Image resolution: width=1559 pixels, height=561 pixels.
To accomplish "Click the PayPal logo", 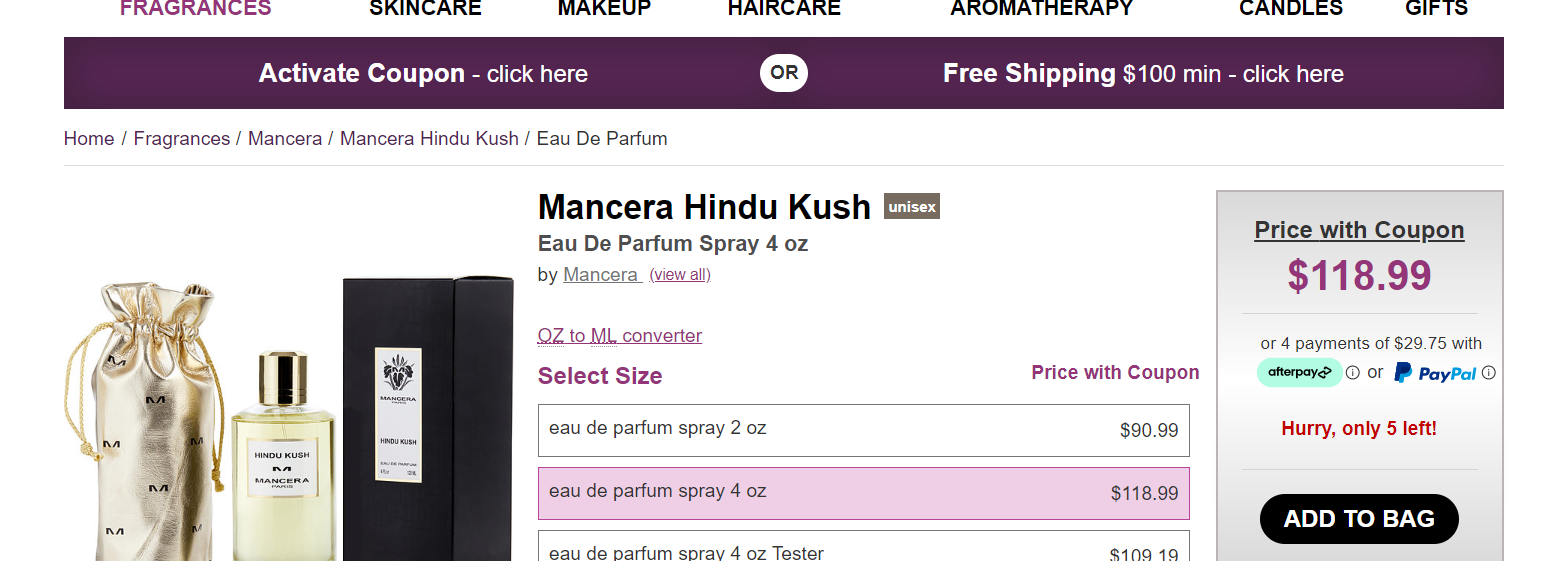I will point(1435,373).
